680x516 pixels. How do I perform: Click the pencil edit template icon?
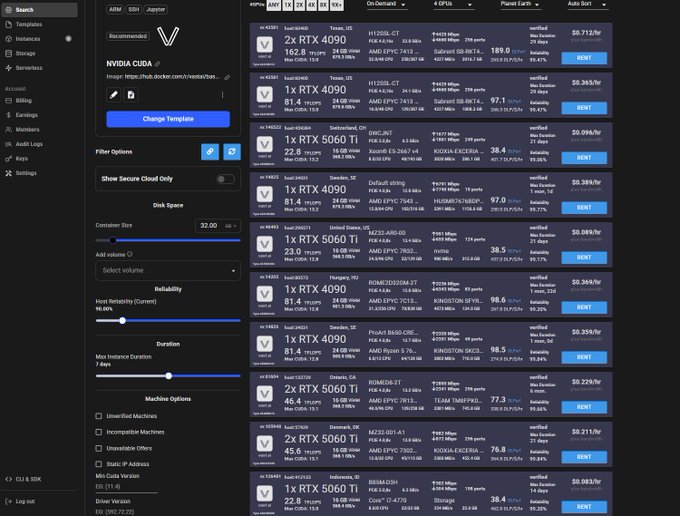tap(114, 95)
